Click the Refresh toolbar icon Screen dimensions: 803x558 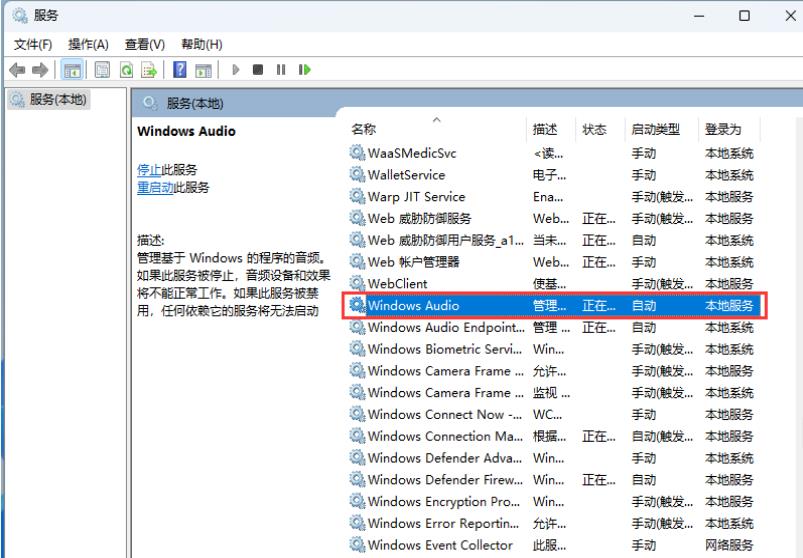[x=126, y=70]
